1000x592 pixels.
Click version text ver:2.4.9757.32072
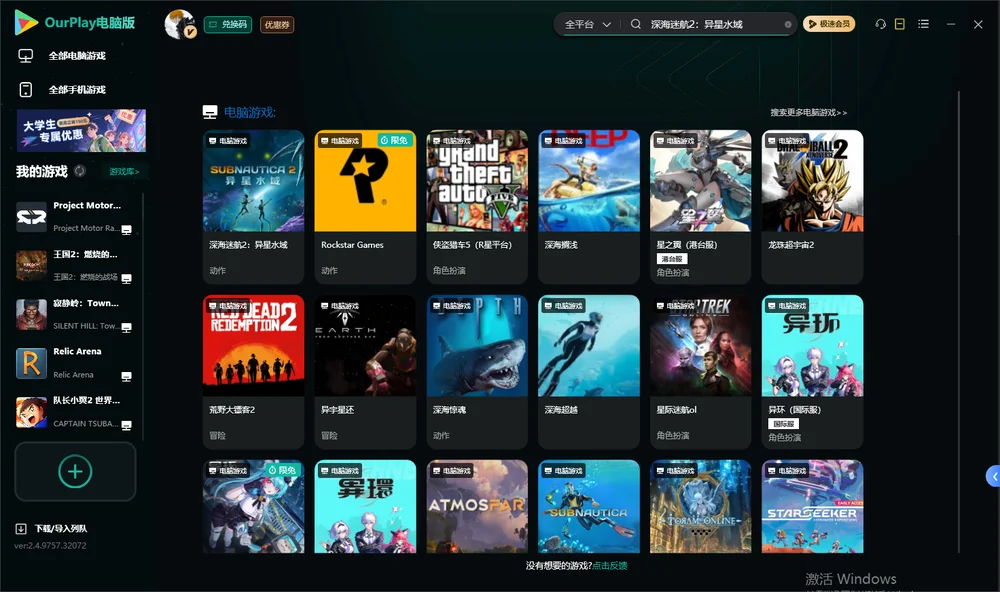(50, 545)
